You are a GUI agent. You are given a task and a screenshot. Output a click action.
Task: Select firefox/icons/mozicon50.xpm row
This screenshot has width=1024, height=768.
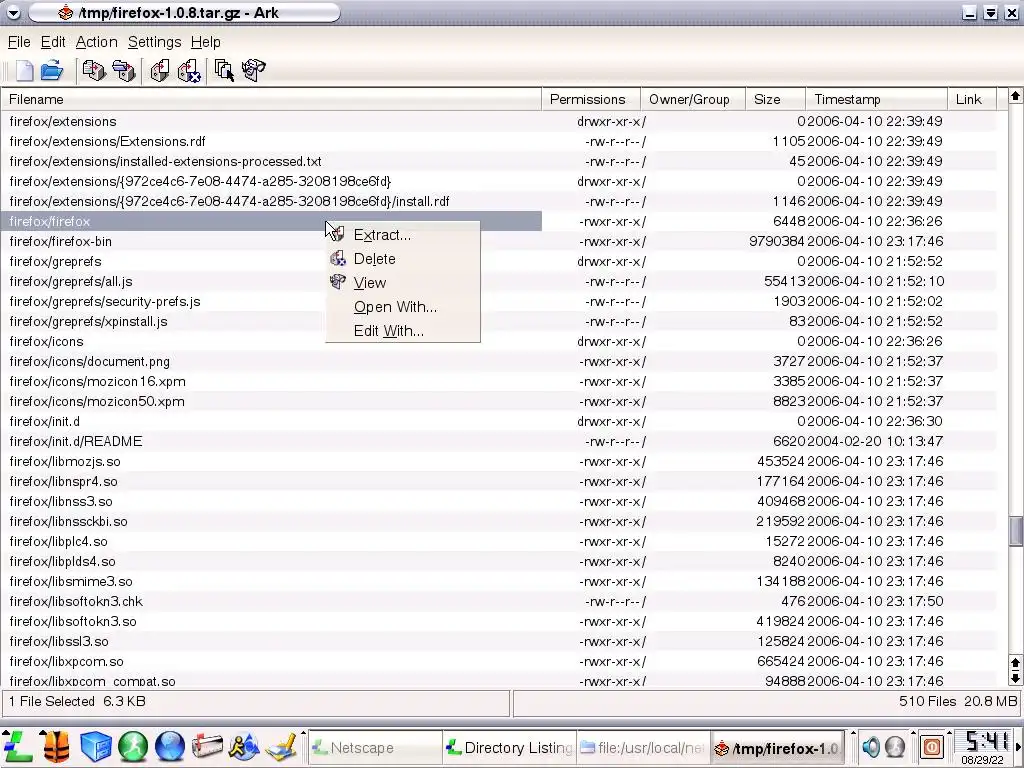point(499,402)
